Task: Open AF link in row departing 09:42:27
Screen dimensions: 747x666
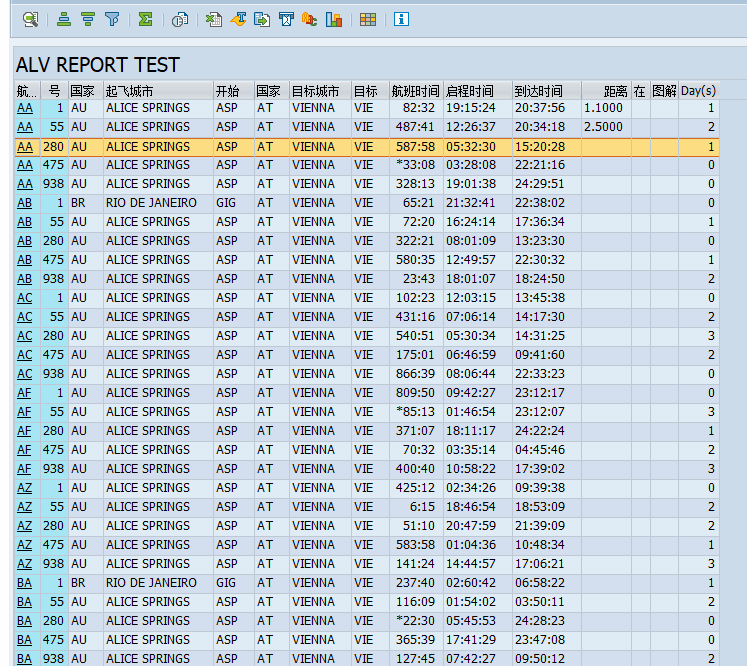Action: [24, 393]
